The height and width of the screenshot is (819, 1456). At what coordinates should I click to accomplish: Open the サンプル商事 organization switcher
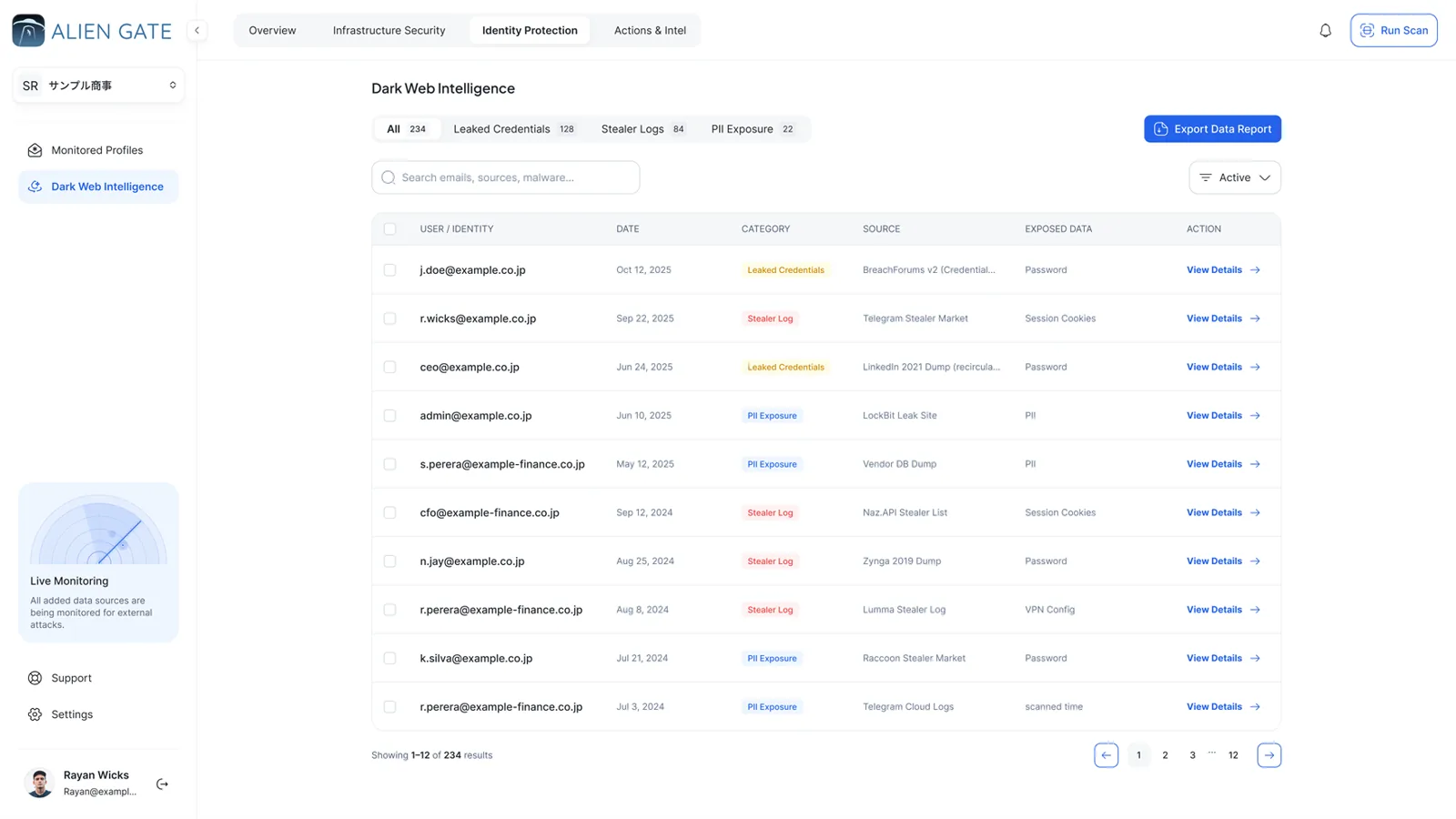(98, 86)
